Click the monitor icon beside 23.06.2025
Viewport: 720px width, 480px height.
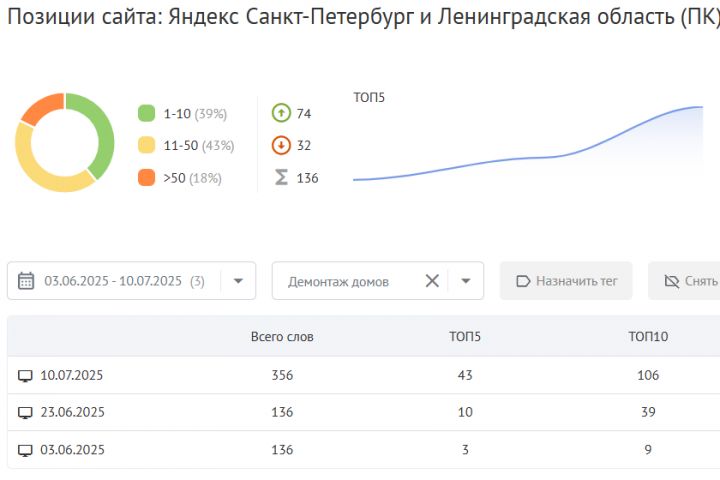click(25, 412)
